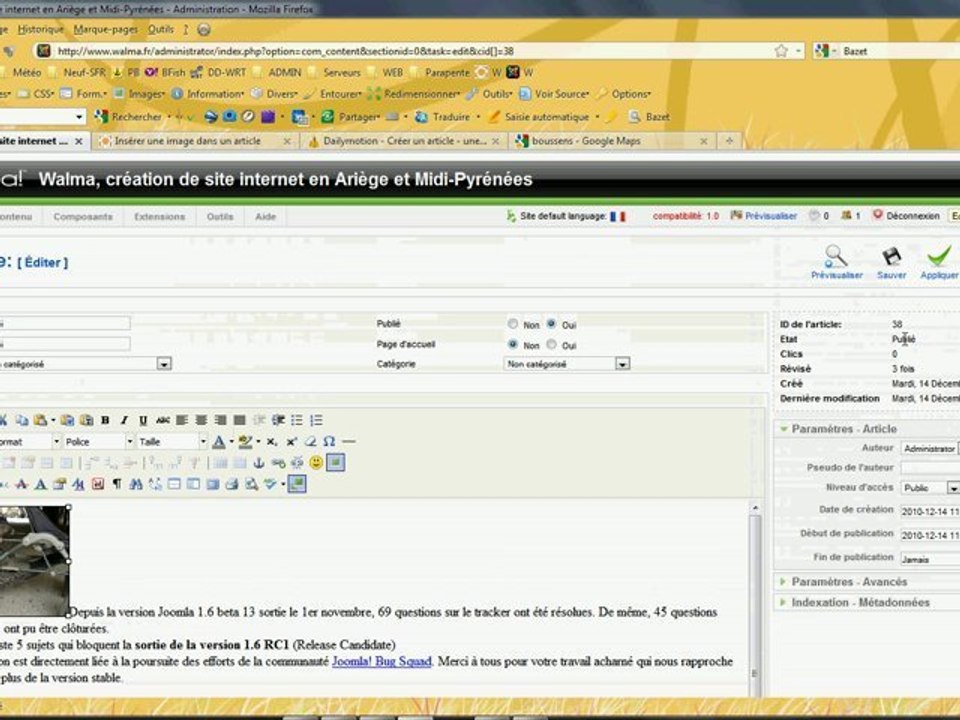Insert horizontal rule line
This screenshot has width=960, height=720.
point(348,441)
